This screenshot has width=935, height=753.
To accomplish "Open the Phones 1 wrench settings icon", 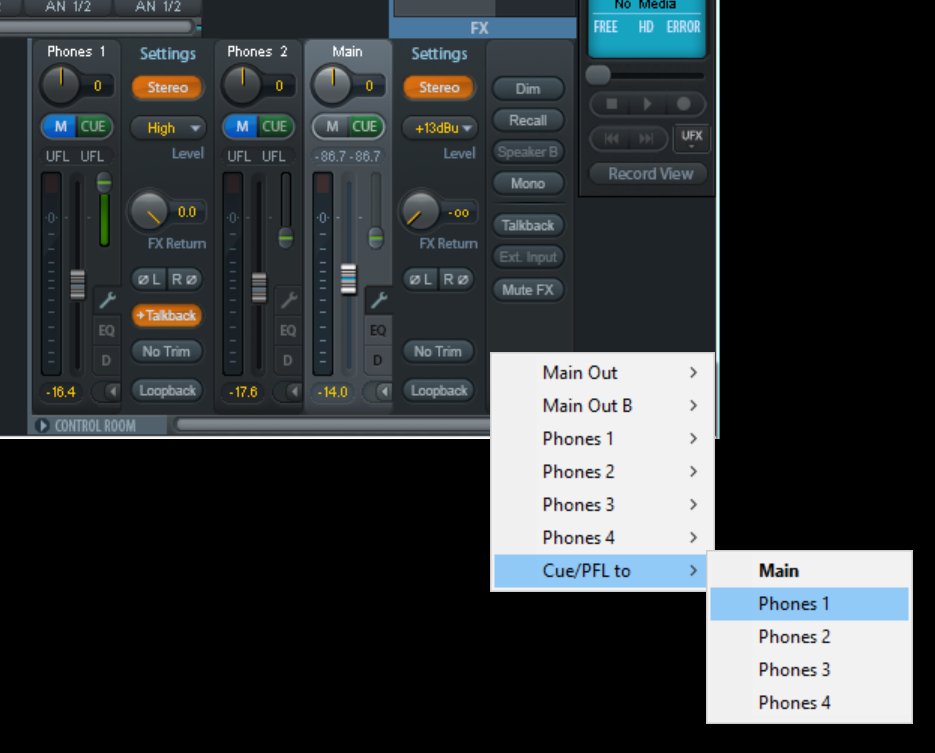I will [x=108, y=299].
